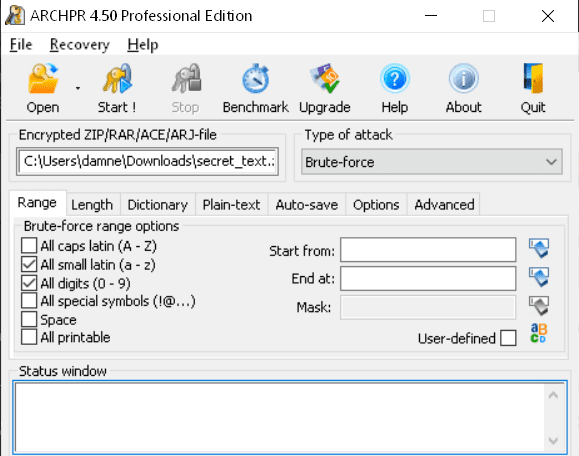Close the ARCHPR window
The width and height of the screenshot is (579, 456).
[548, 16]
